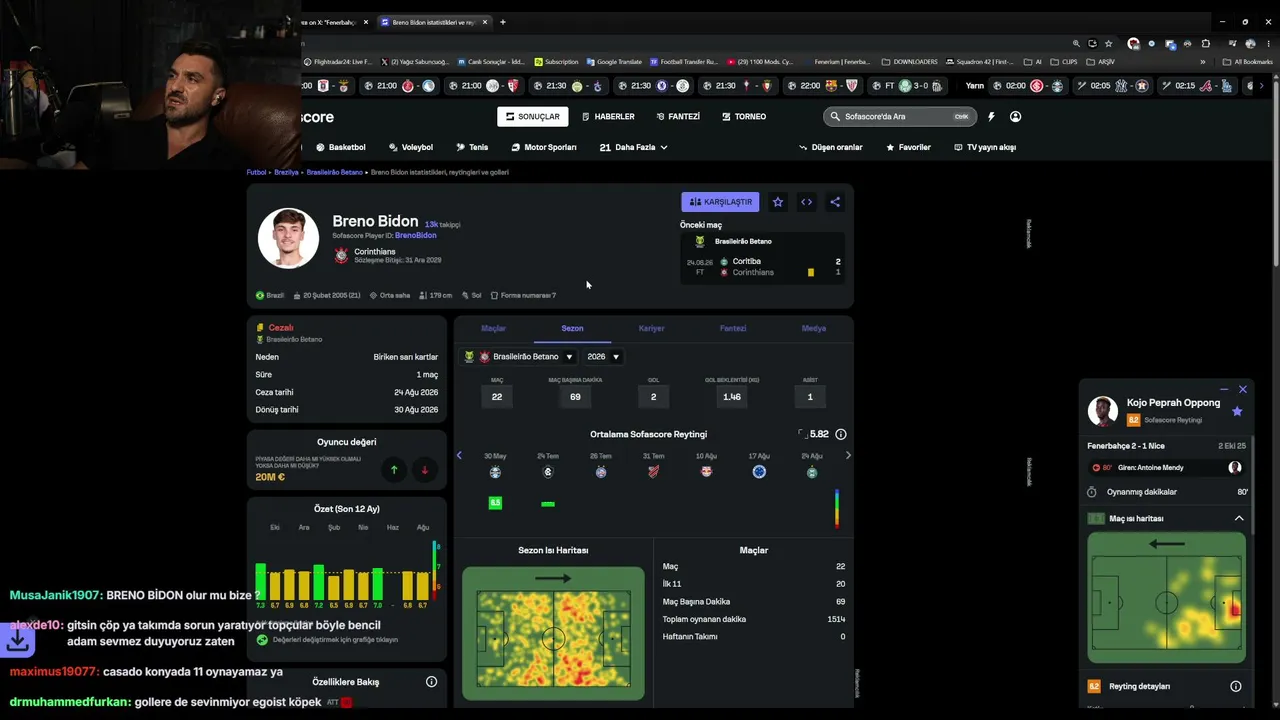Share the Breno Bidon profile
Screen dimensions: 1280x720
[835, 202]
